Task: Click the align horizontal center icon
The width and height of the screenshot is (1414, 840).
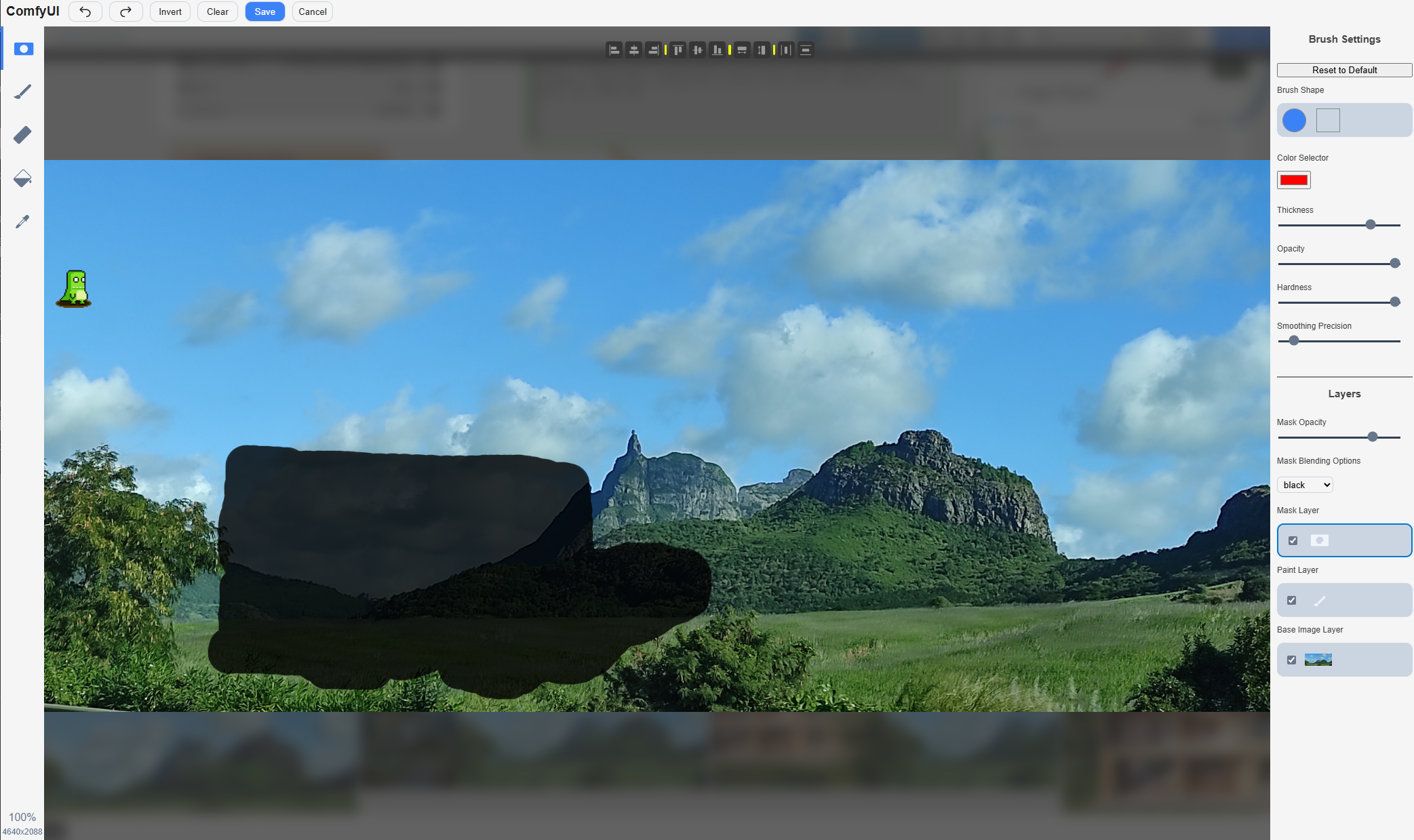Action: (633, 49)
